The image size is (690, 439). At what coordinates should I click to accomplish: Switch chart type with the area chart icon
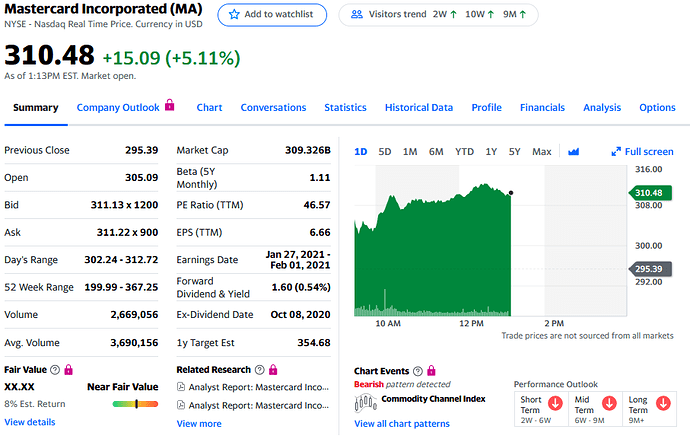coord(573,152)
